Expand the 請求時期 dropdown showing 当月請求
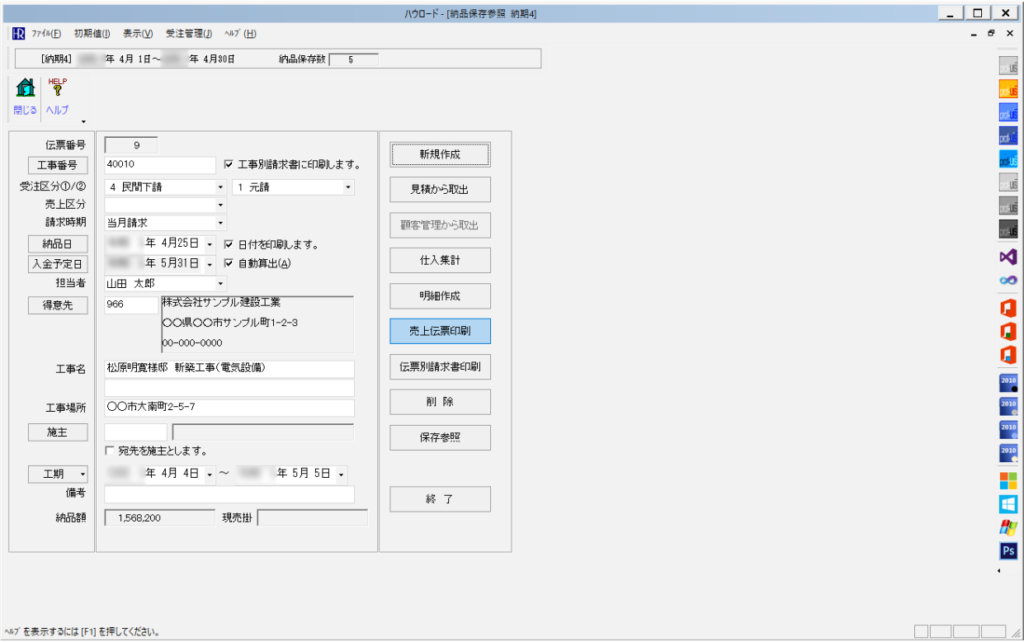The height and width of the screenshot is (642, 1024). (220, 223)
